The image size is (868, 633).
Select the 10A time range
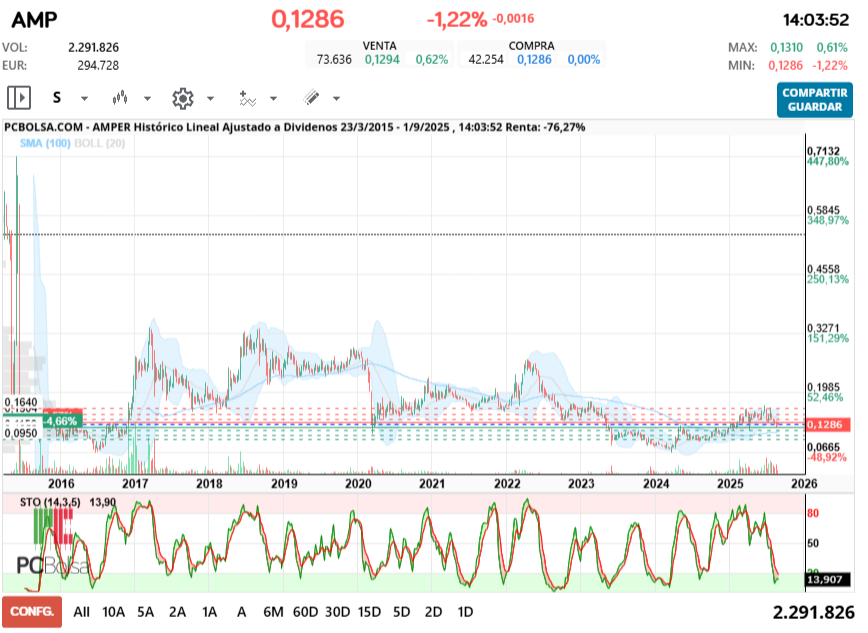(113, 612)
